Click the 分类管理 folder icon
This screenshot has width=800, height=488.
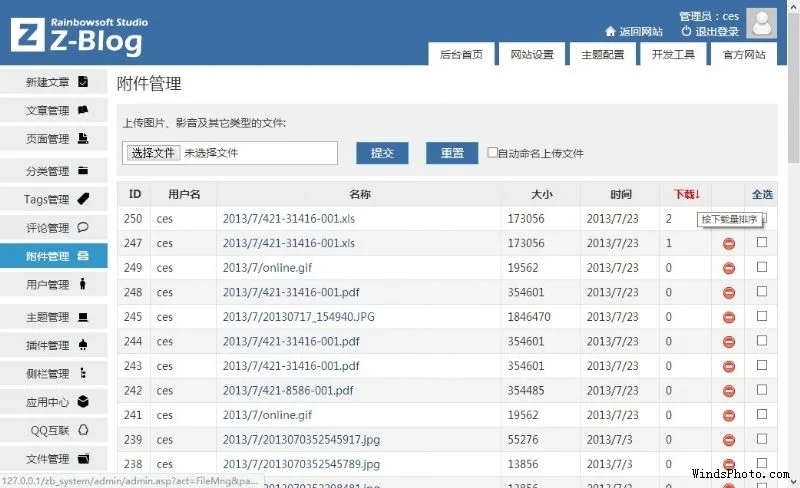tap(83, 170)
